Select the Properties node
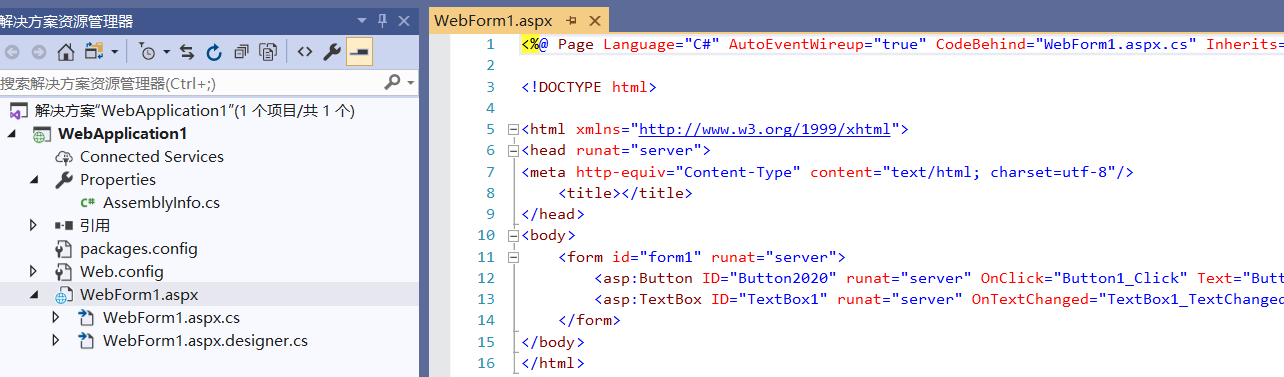This screenshot has width=1284, height=377. coord(118,180)
